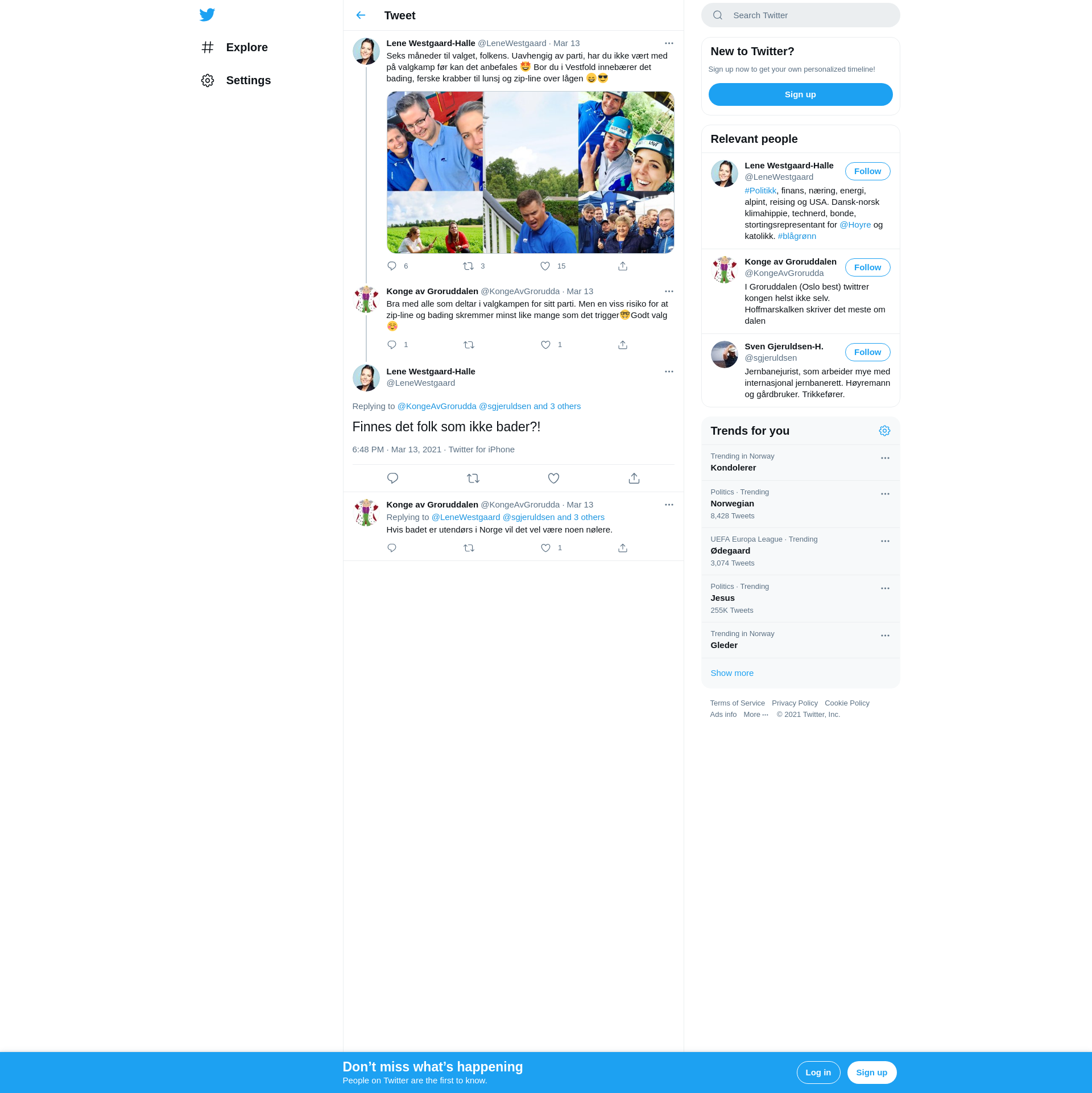Like Lene's tweet with 15 likes
The image size is (1092, 1093).
point(545,266)
